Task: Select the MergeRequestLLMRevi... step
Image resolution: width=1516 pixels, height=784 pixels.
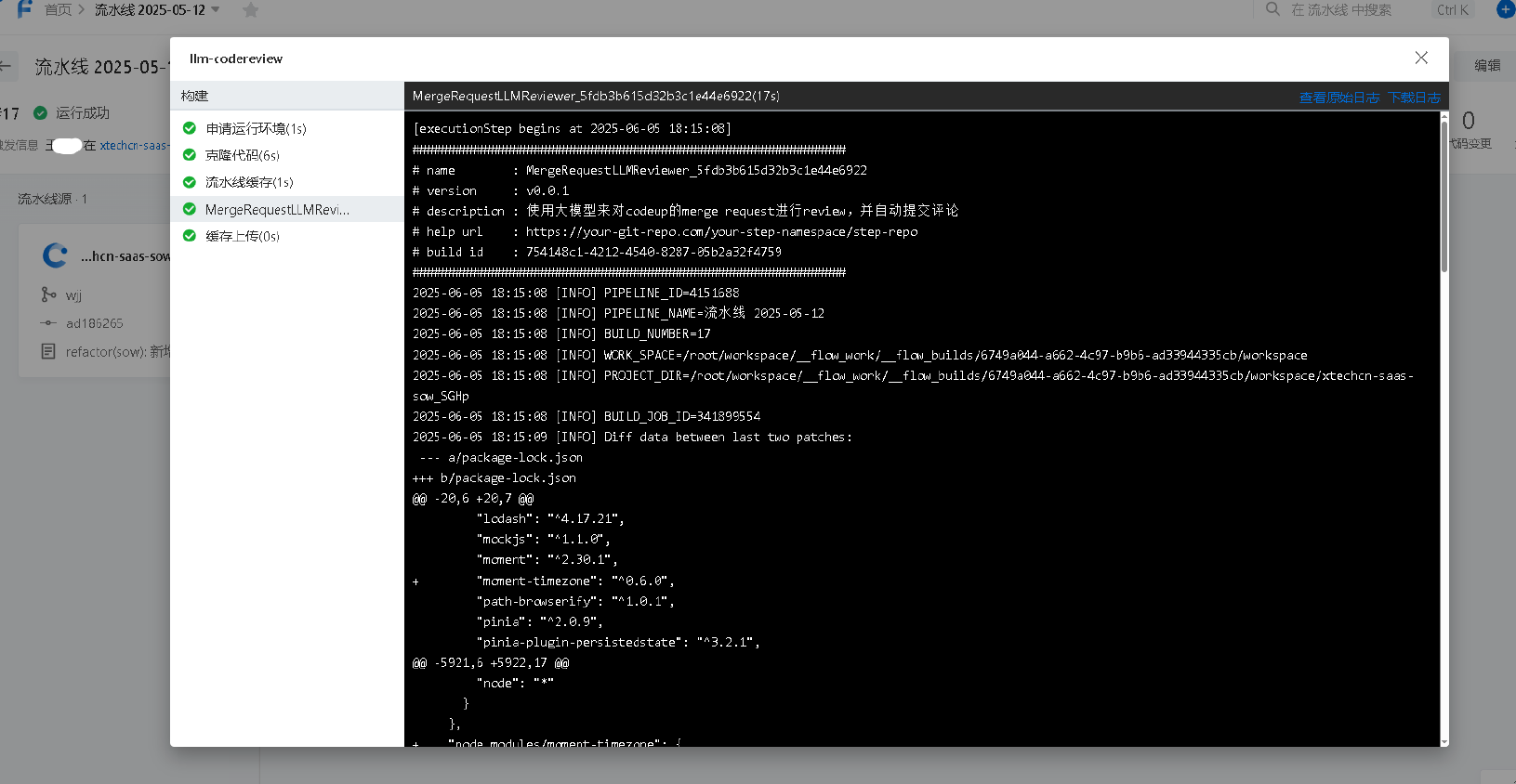Action: click(x=277, y=209)
